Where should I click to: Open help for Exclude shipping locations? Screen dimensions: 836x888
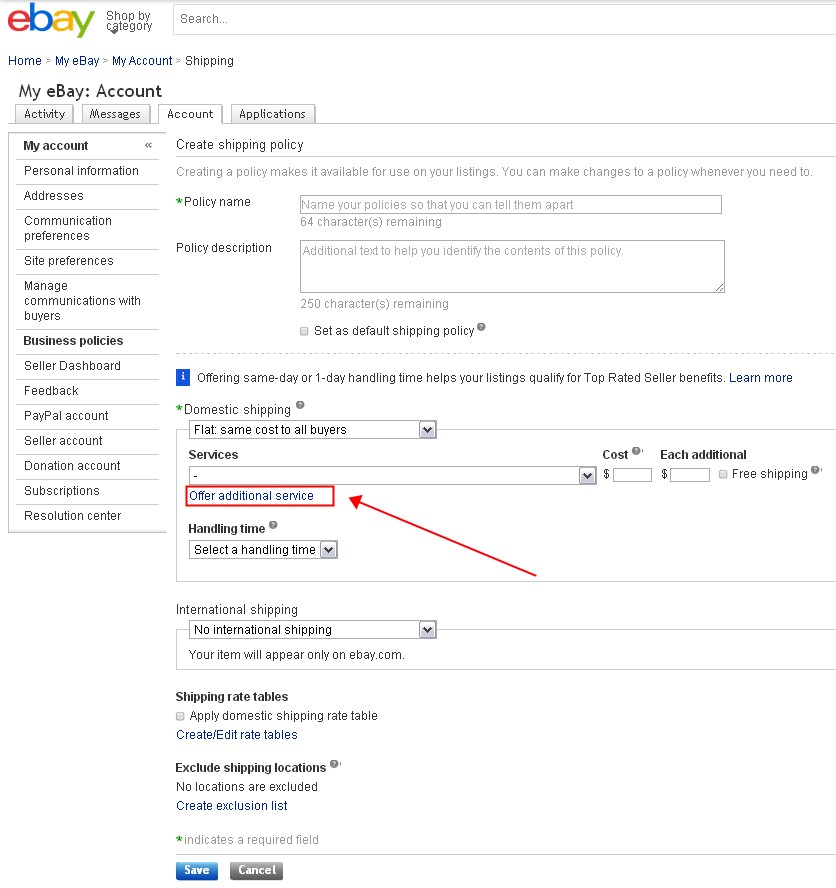(331, 763)
